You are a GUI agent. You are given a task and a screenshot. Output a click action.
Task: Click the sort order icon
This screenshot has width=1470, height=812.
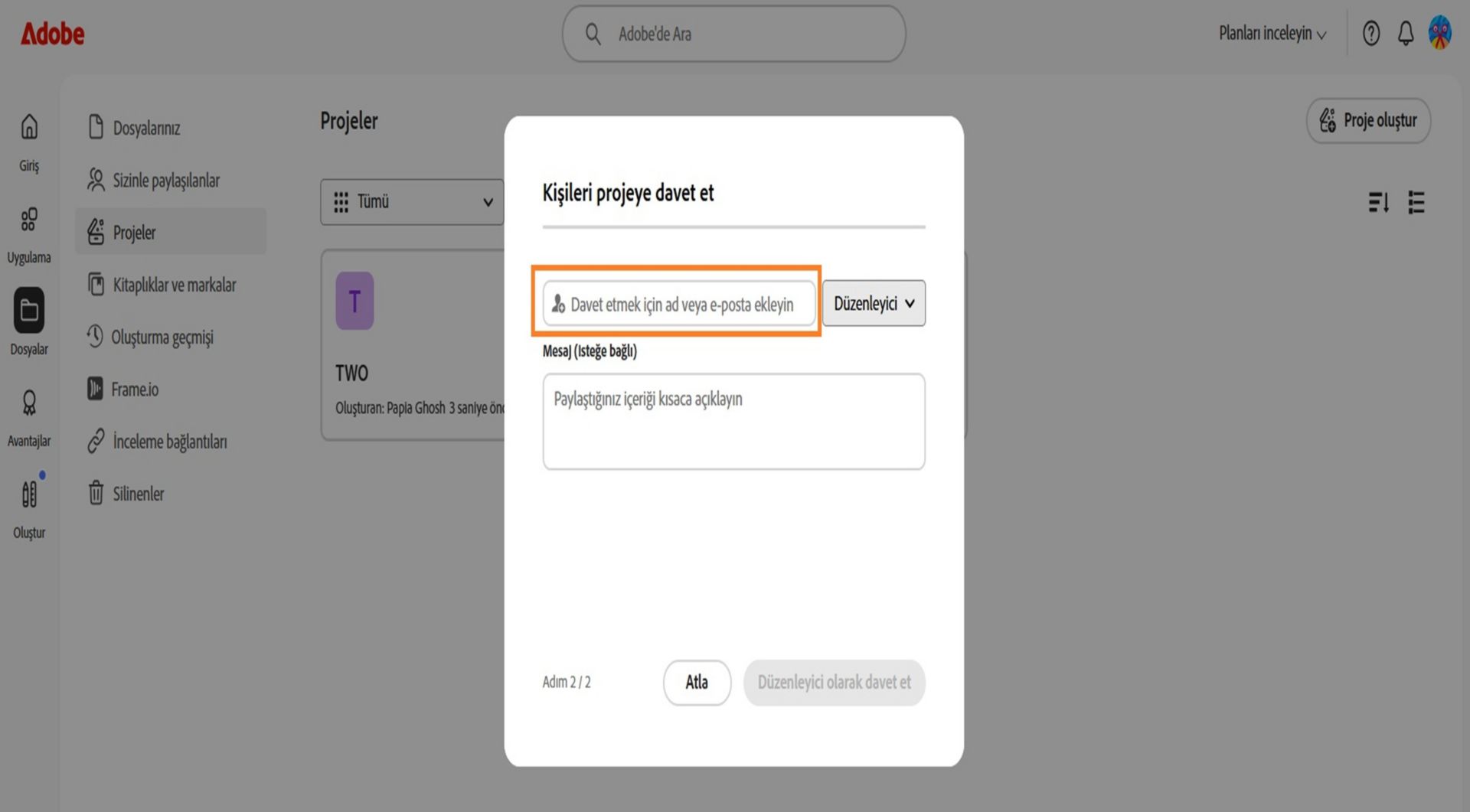(1379, 203)
